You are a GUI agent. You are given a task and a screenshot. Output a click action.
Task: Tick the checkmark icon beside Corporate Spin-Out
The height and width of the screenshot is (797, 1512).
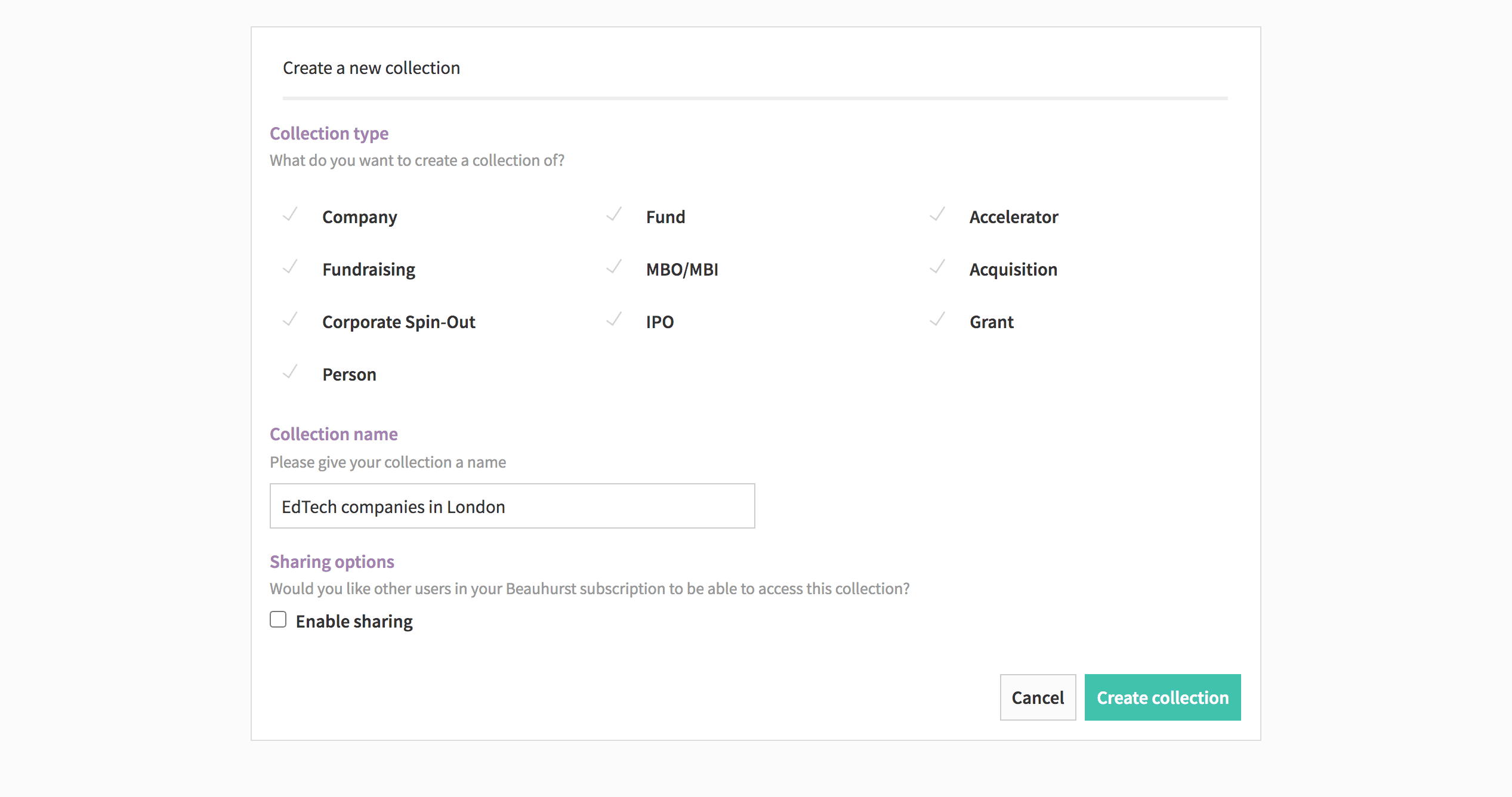click(290, 320)
